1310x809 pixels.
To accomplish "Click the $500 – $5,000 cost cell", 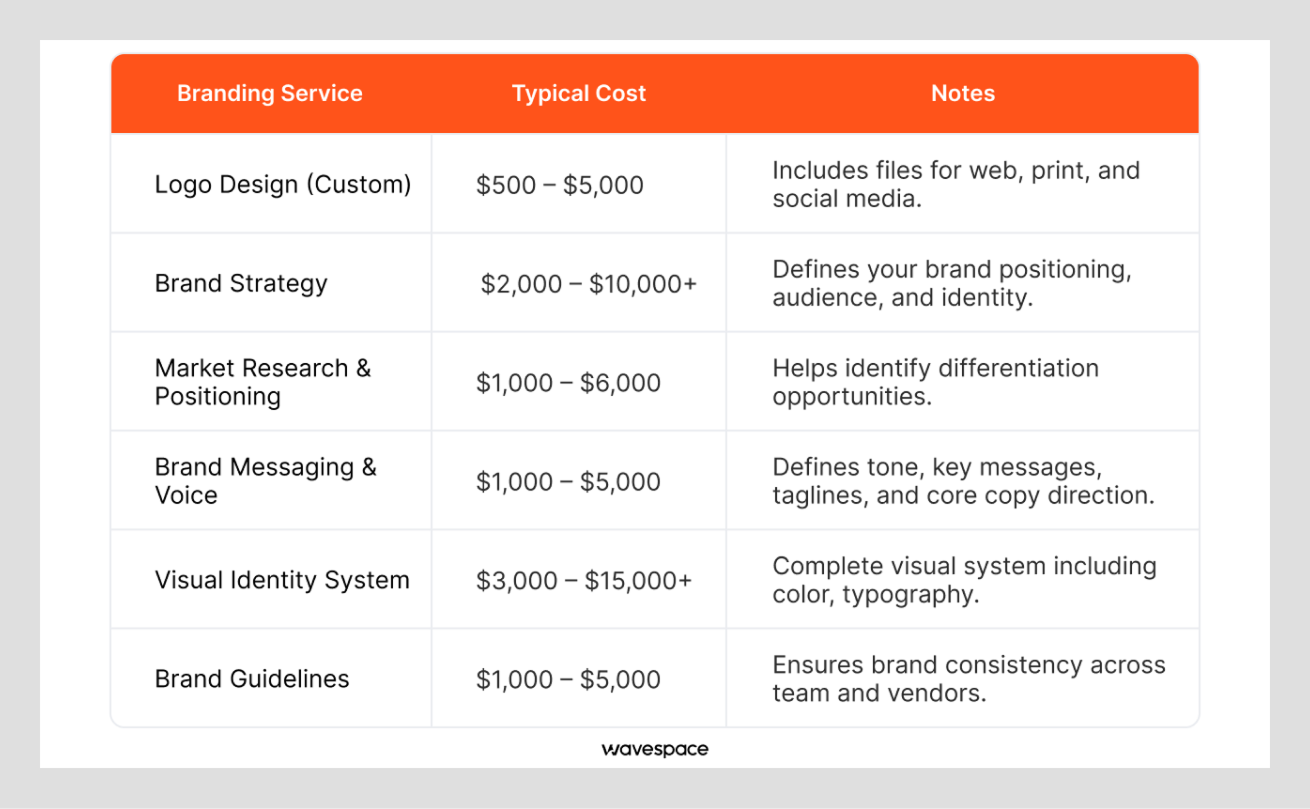I will click(560, 185).
